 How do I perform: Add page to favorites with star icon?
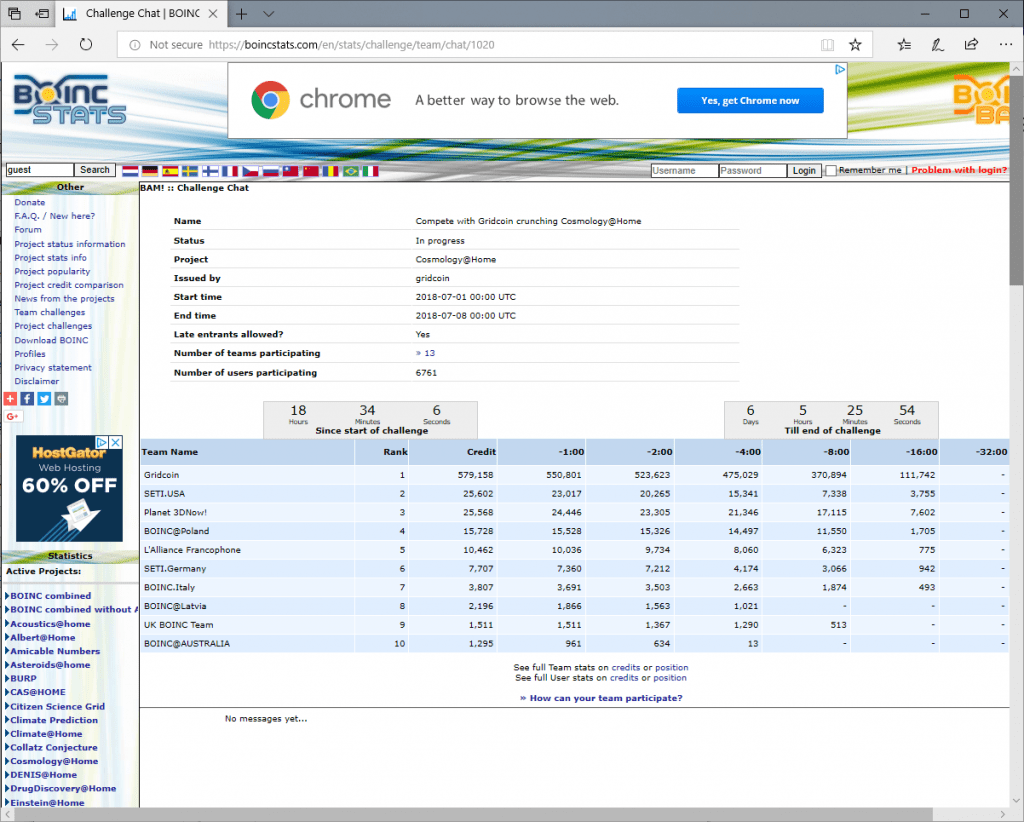pyautogui.click(x=855, y=45)
